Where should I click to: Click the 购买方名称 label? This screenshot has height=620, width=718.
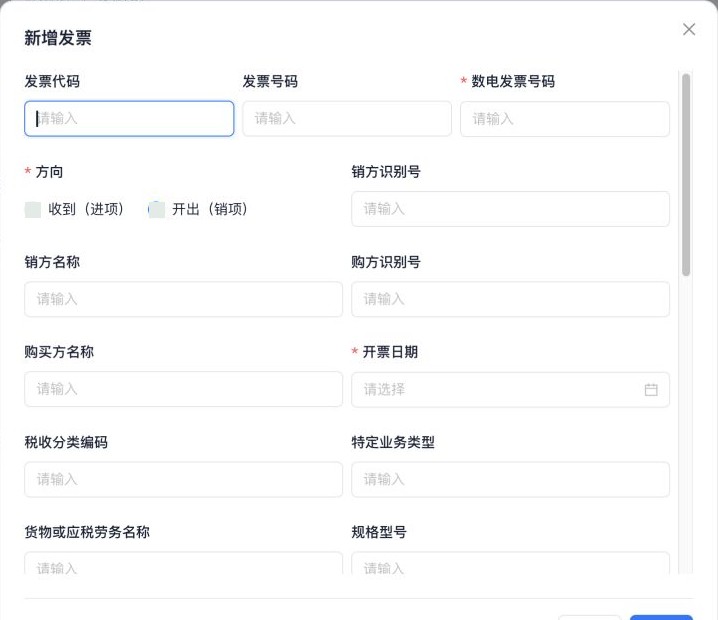click(59, 352)
